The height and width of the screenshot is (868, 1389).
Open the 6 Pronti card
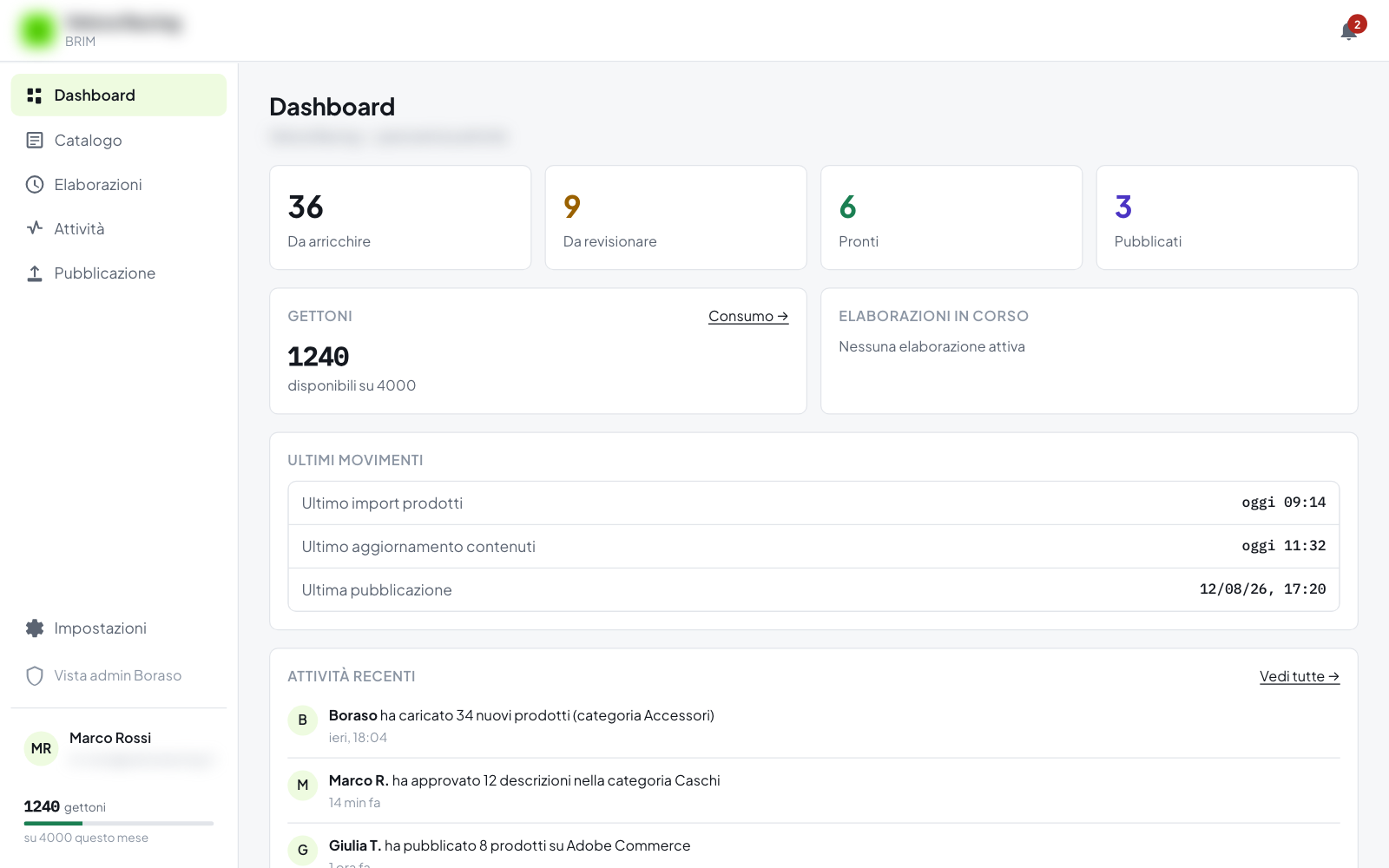[951, 218]
